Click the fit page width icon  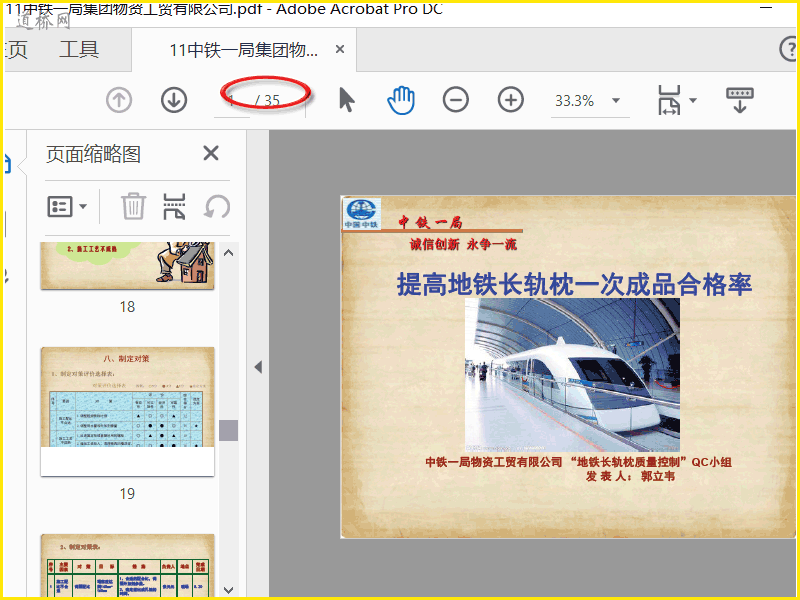[x=669, y=100]
